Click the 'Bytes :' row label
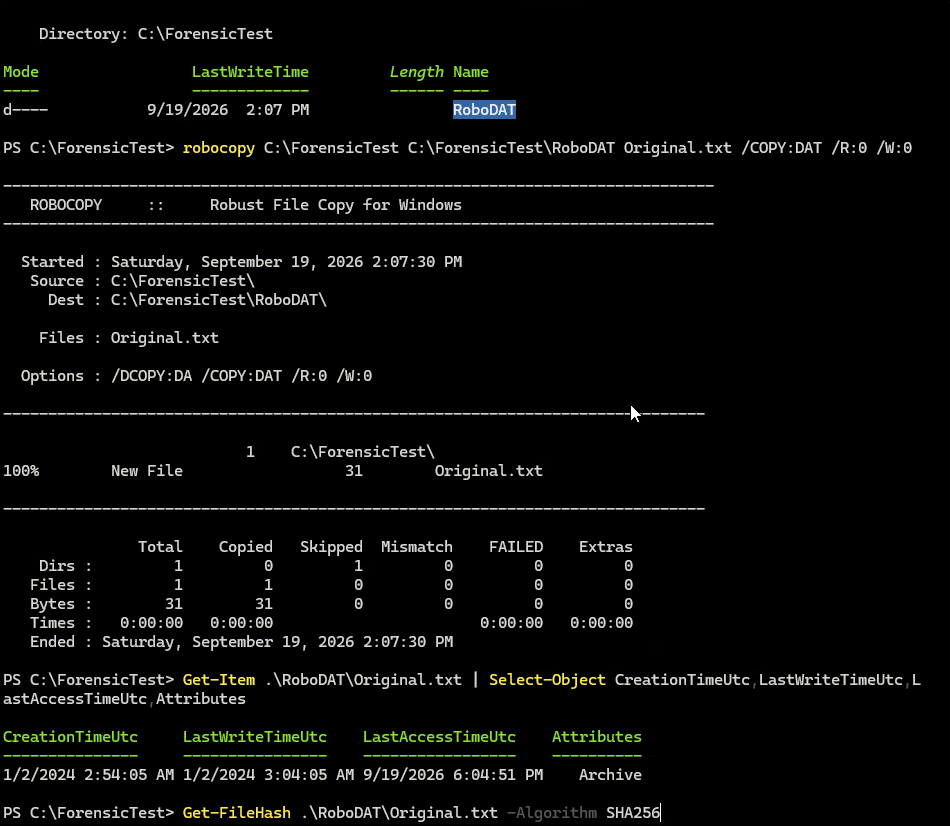950x826 pixels. point(61,604)
